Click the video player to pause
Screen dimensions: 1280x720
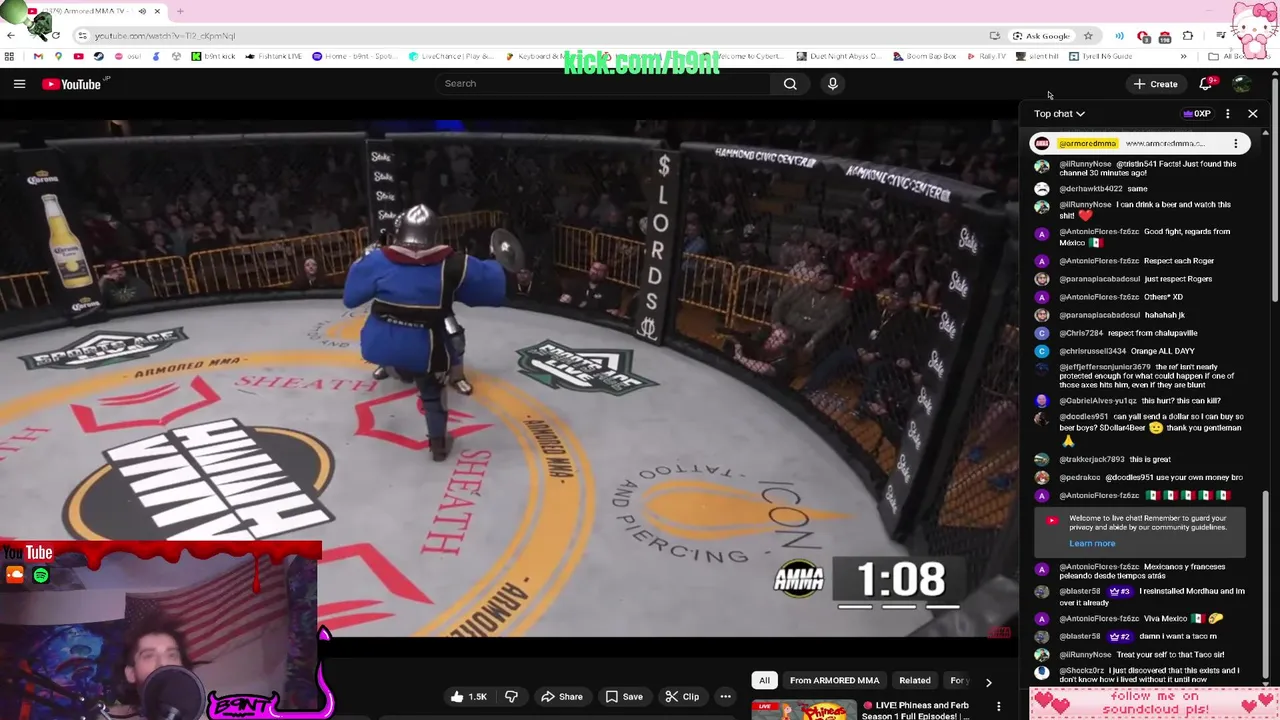[508, 380]
